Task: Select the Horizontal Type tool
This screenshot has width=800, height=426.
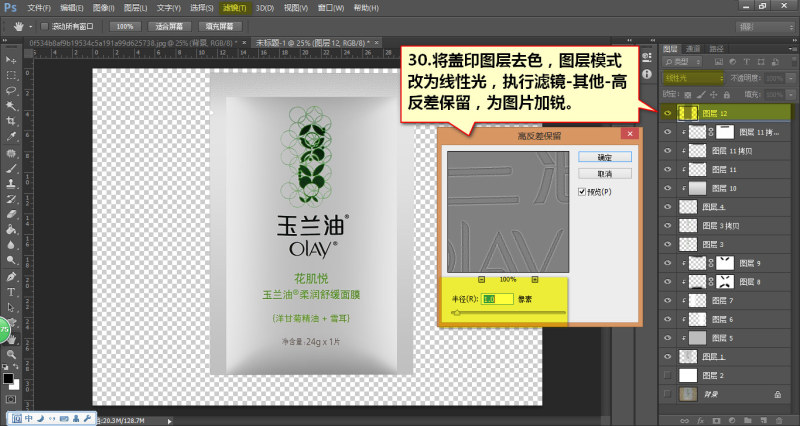Action: click(x=11, y=292)
